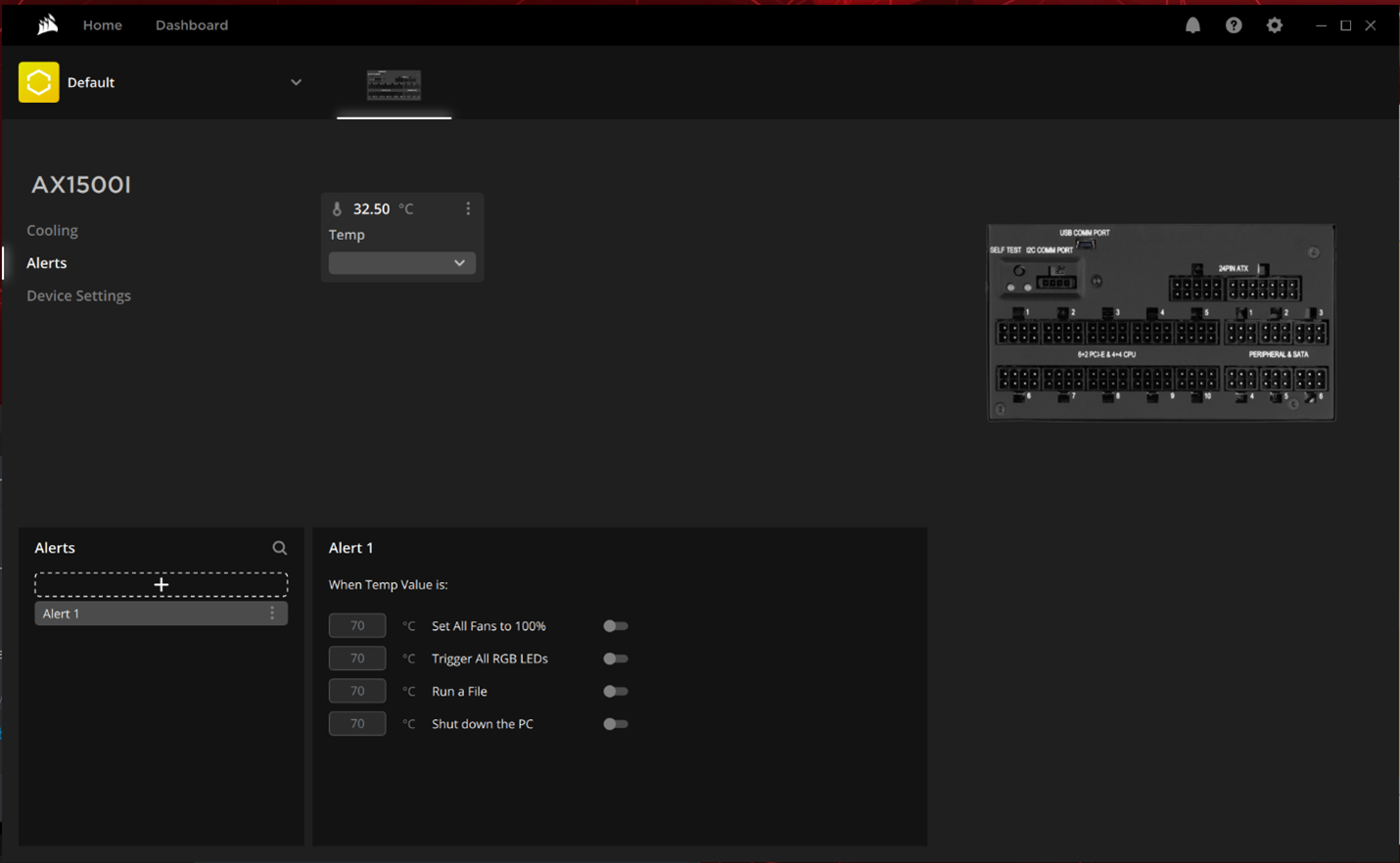The image size is (1400, 863).
Task: Expand the Default profile dropdown
Action: [296, 82]
